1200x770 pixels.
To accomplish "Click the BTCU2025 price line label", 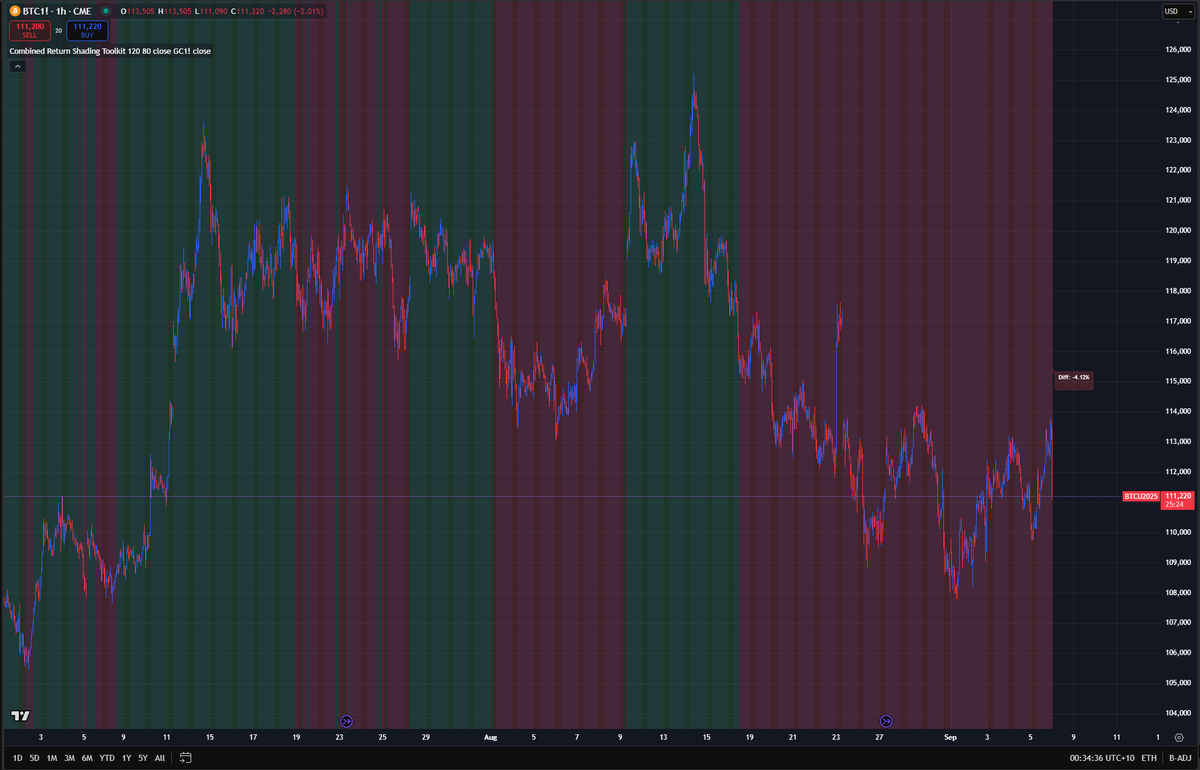I will click(x=1141, y=496).
